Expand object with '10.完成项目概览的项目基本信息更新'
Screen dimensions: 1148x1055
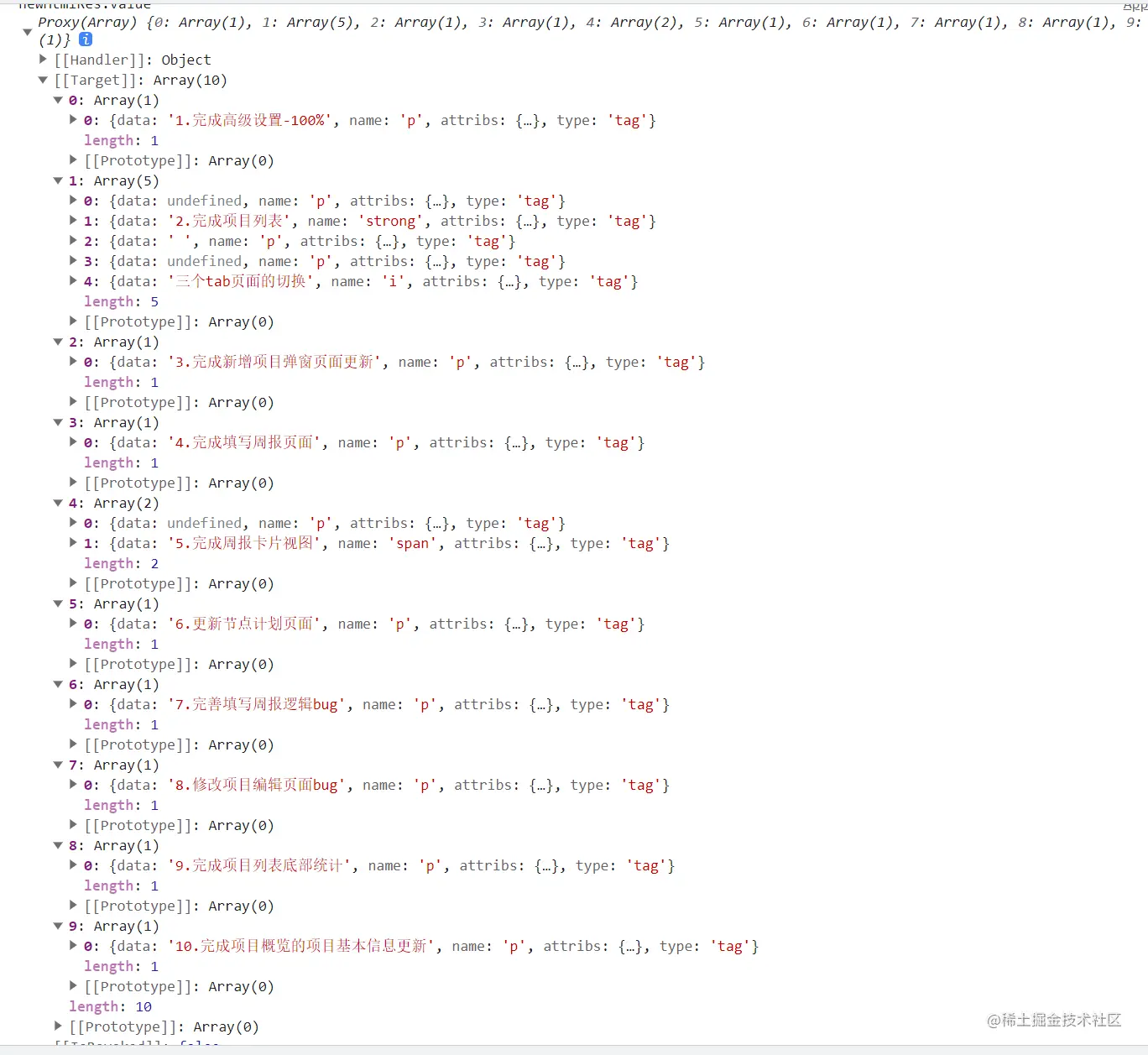[x=73, y=946]
